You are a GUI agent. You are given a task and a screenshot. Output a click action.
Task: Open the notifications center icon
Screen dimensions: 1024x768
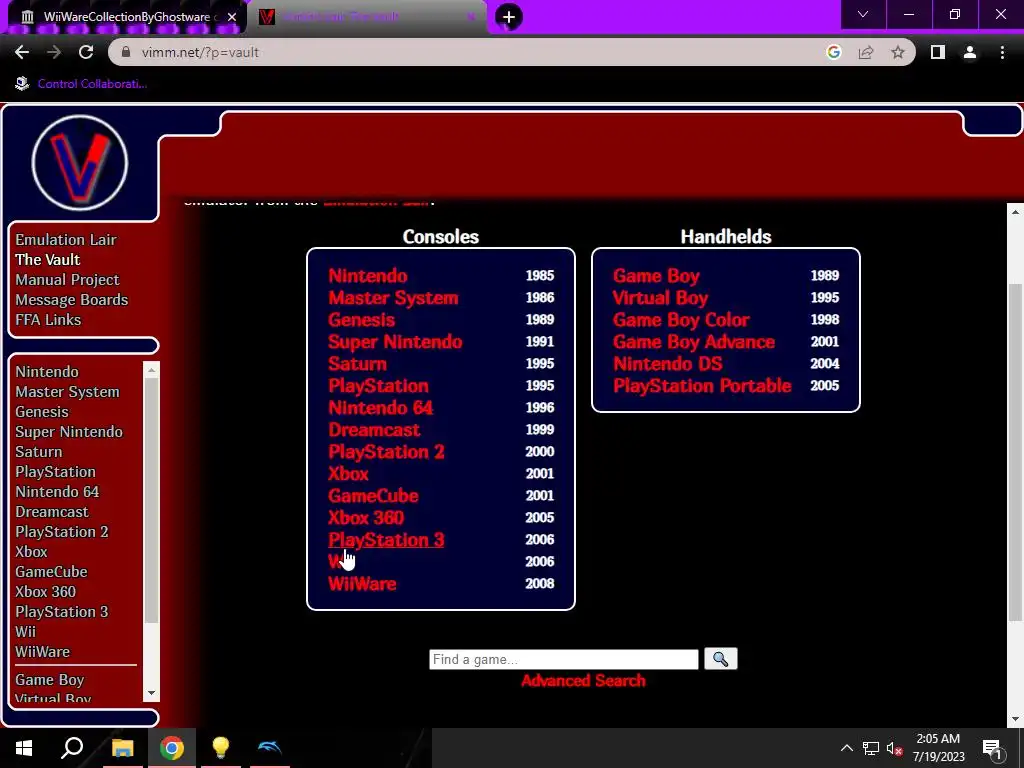(991, 749)
